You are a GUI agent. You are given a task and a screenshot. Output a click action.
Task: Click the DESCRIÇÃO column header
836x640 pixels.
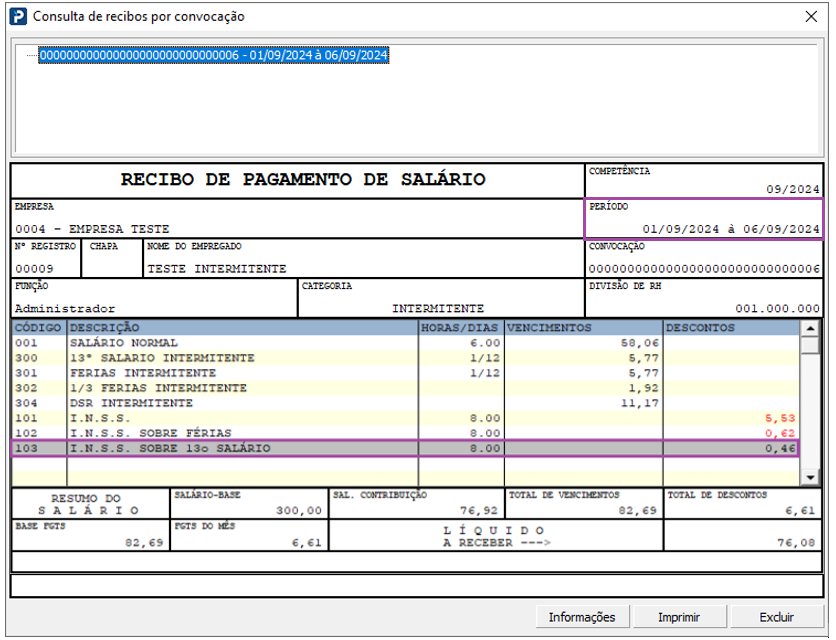pyautogui.click(x=243, y=327)
